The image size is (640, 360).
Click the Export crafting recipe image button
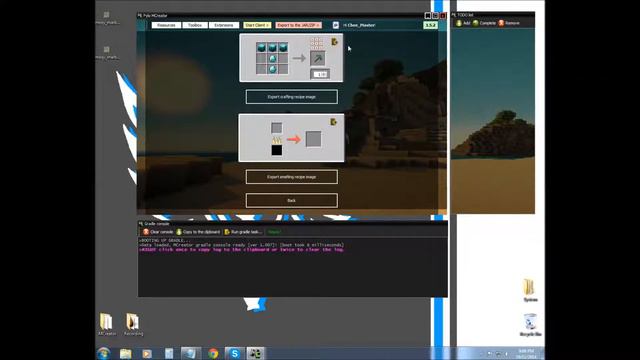pyautogui.click(x=291, y=97)
